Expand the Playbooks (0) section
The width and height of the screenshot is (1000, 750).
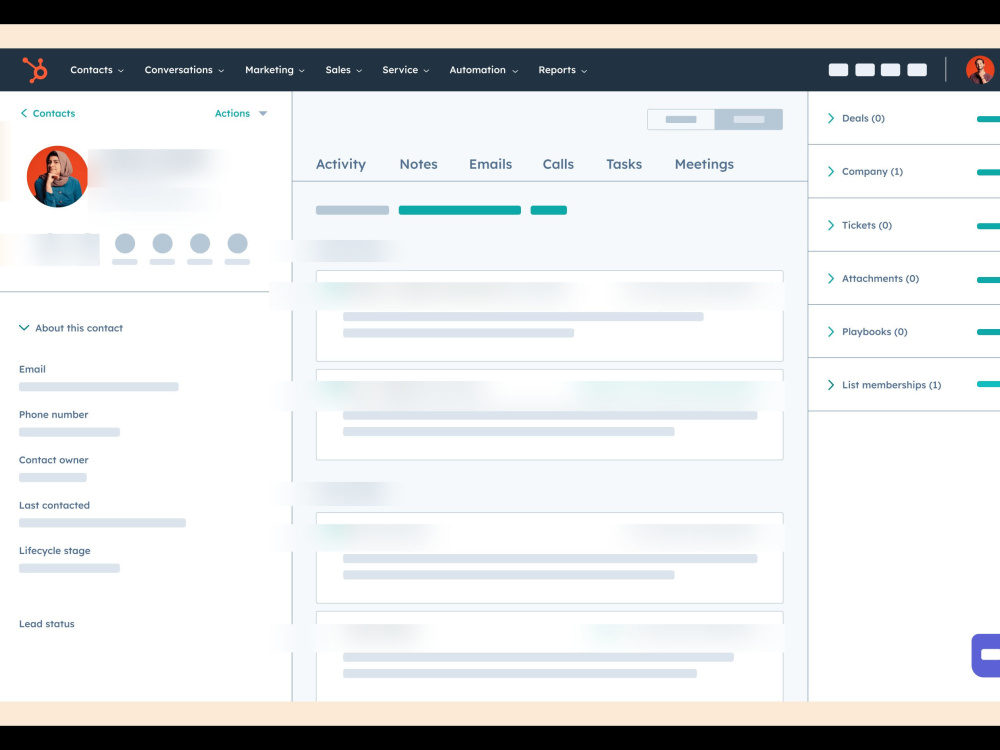867,332
